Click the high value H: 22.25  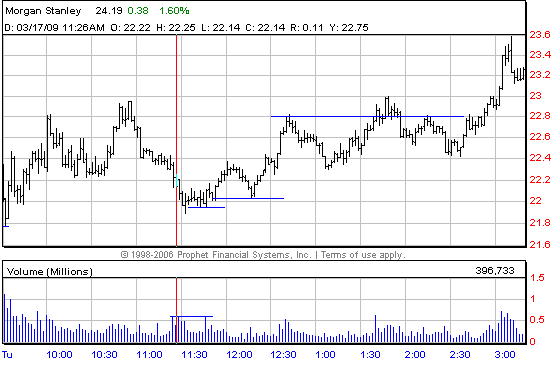point(176,28)
